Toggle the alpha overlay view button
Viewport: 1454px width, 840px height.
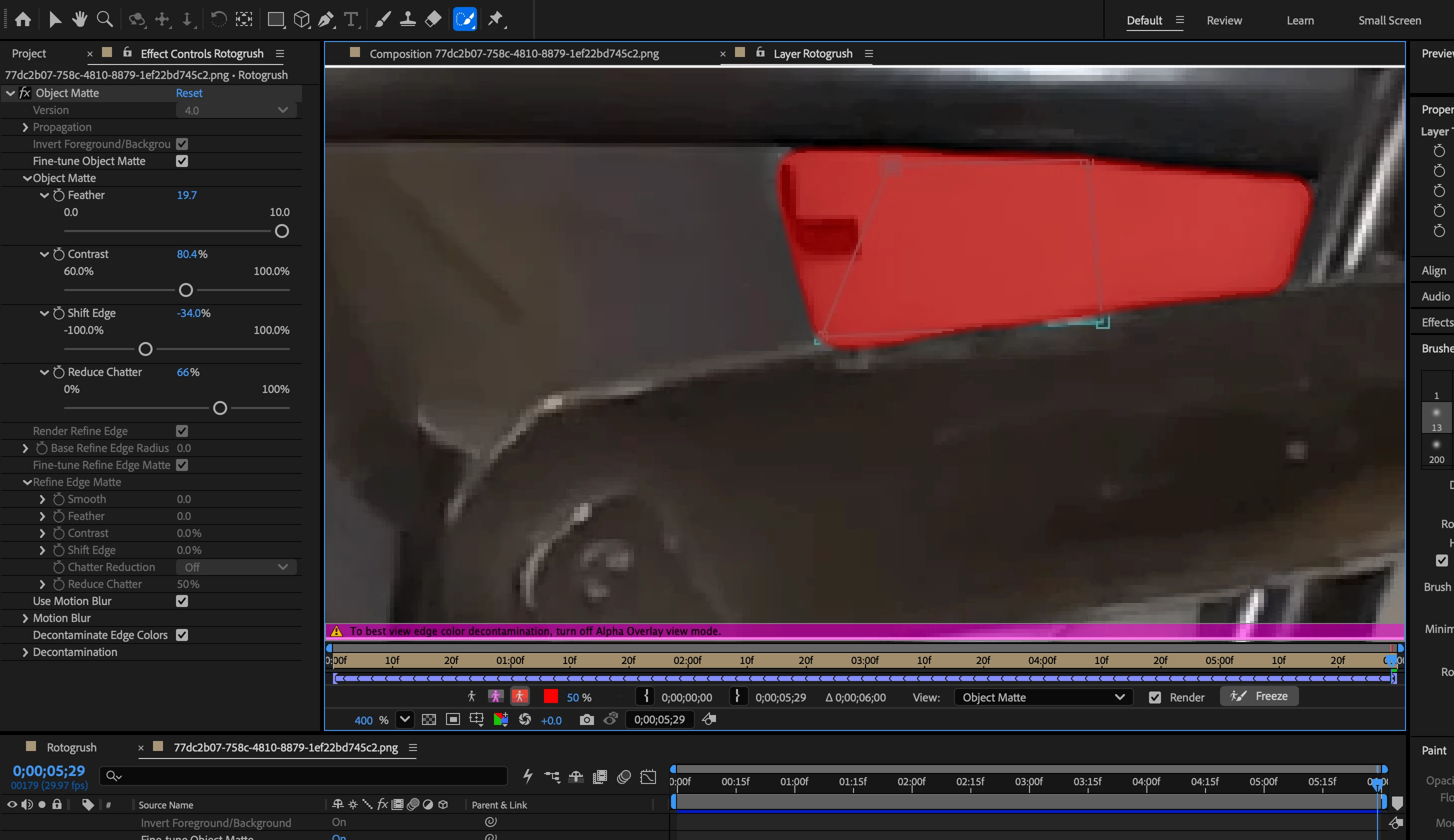(519, 696)
